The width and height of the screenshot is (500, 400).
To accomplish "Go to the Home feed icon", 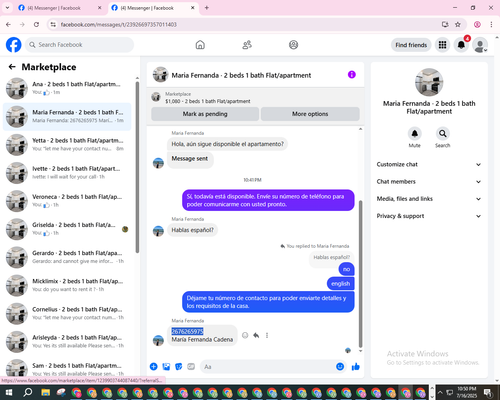I will [x=200, y=45].
